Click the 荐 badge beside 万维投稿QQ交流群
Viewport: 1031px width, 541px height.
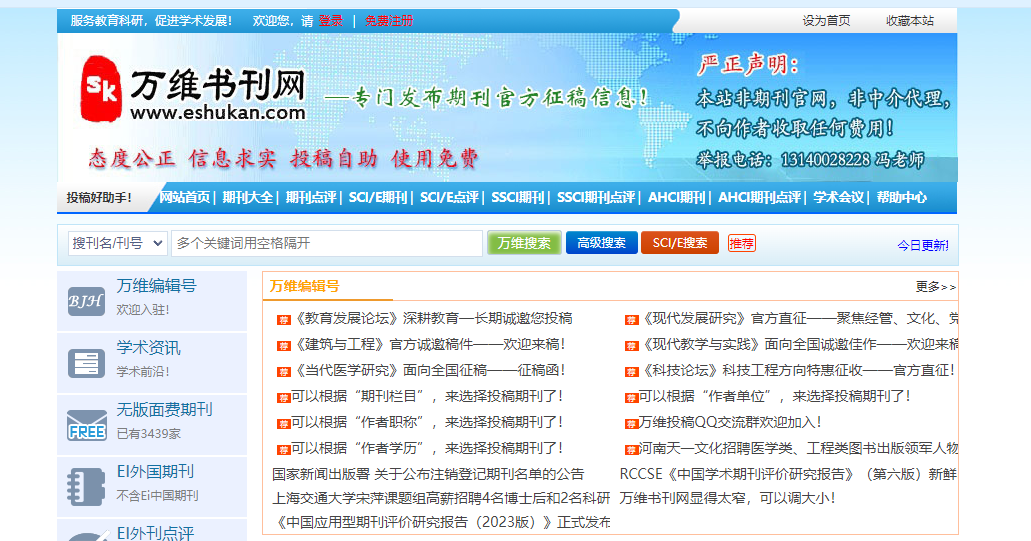point(631,423)
